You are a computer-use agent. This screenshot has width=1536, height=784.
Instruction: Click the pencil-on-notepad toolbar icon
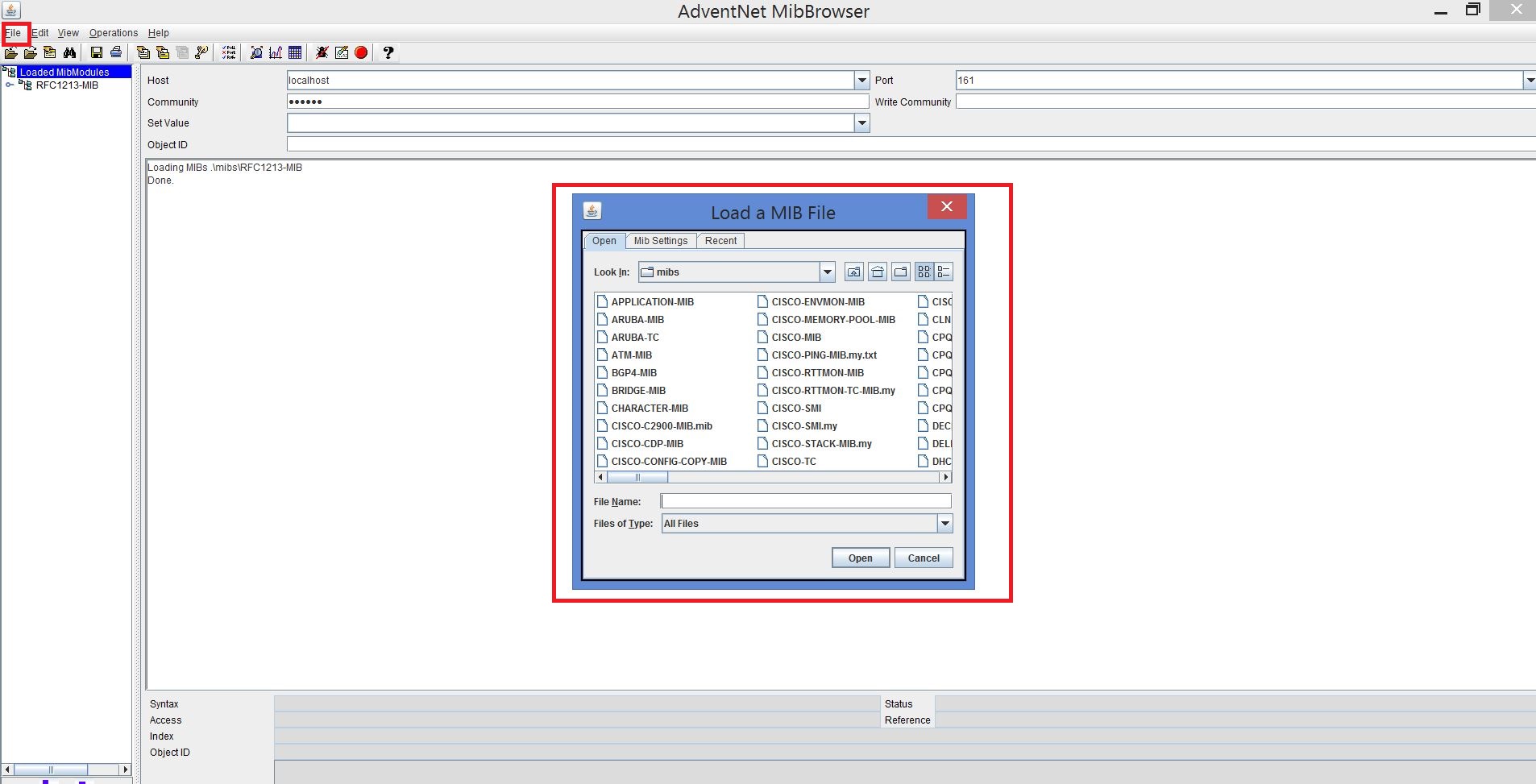pyautogui.click(x=342, y=53)
